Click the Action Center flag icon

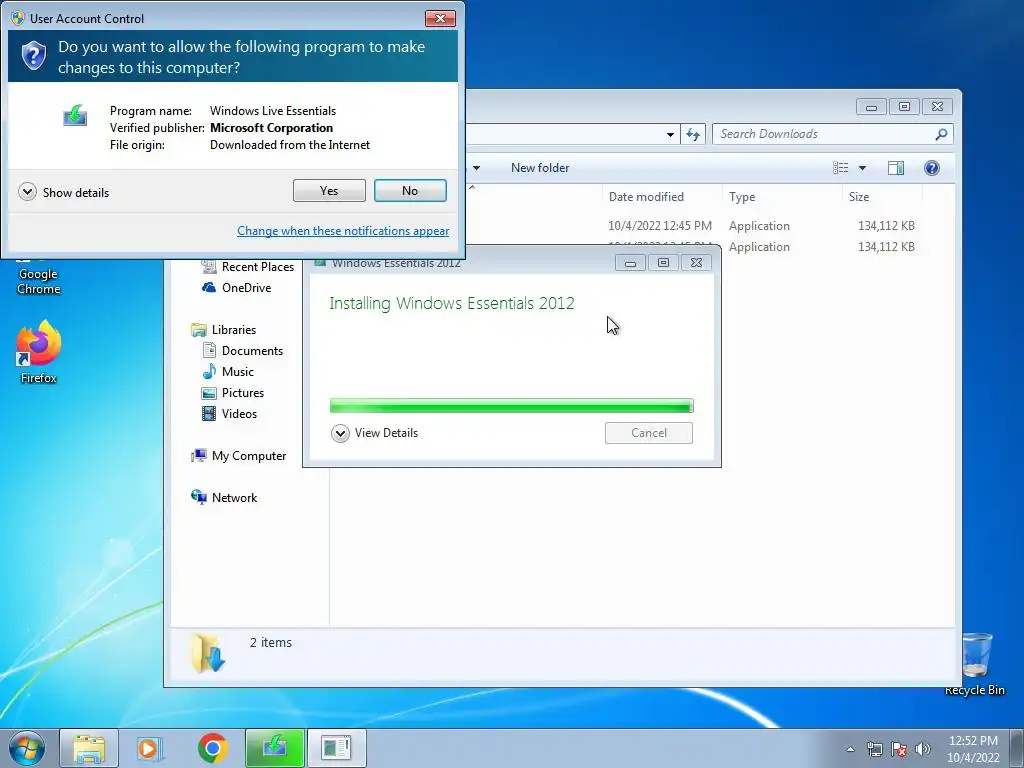pos(899,749)
